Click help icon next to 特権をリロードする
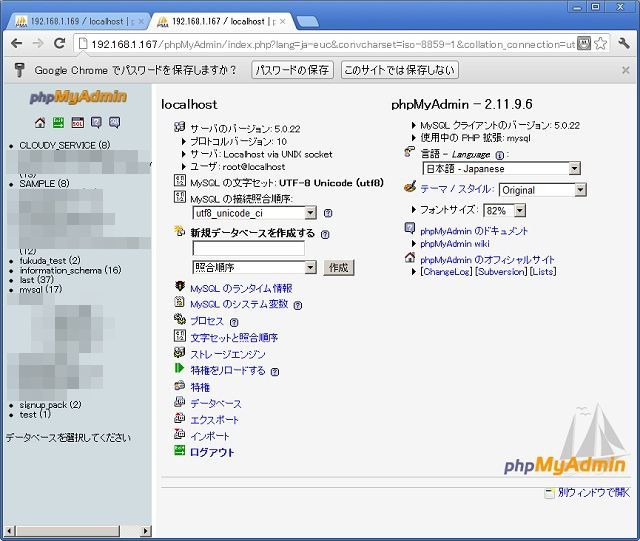The height and width of the screenshot is (541, 640). pos(275,372)
